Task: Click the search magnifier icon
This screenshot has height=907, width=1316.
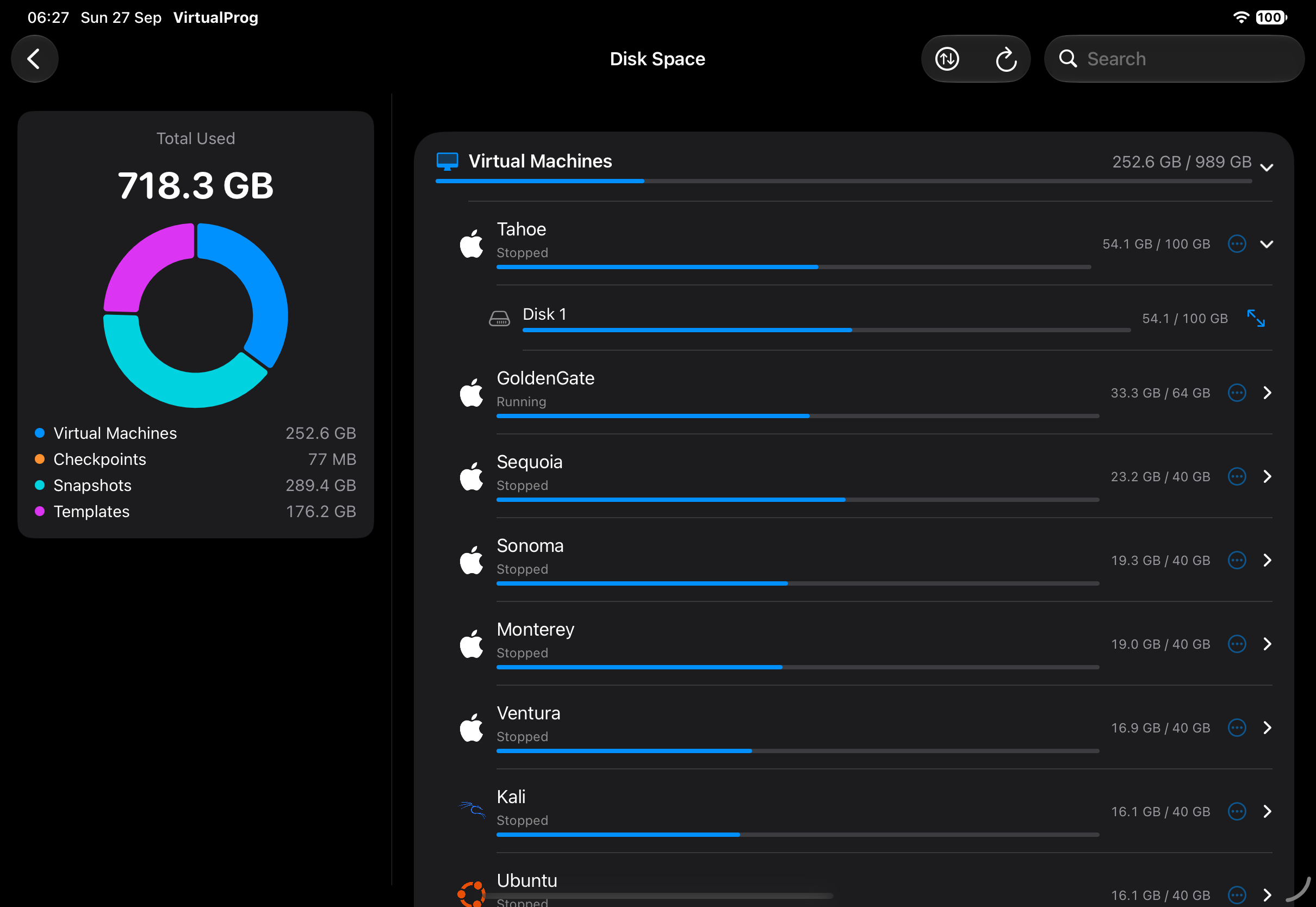Action: (1067, 59)
